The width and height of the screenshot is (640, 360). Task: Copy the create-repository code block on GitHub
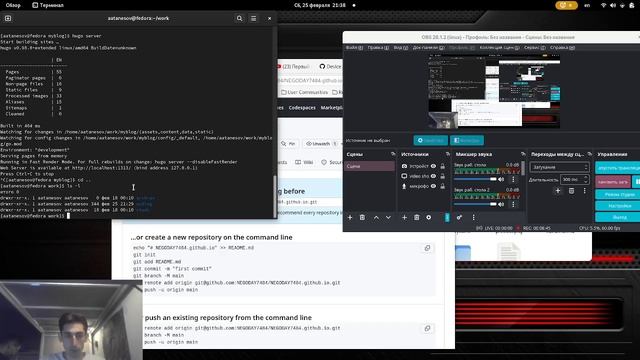427,248
